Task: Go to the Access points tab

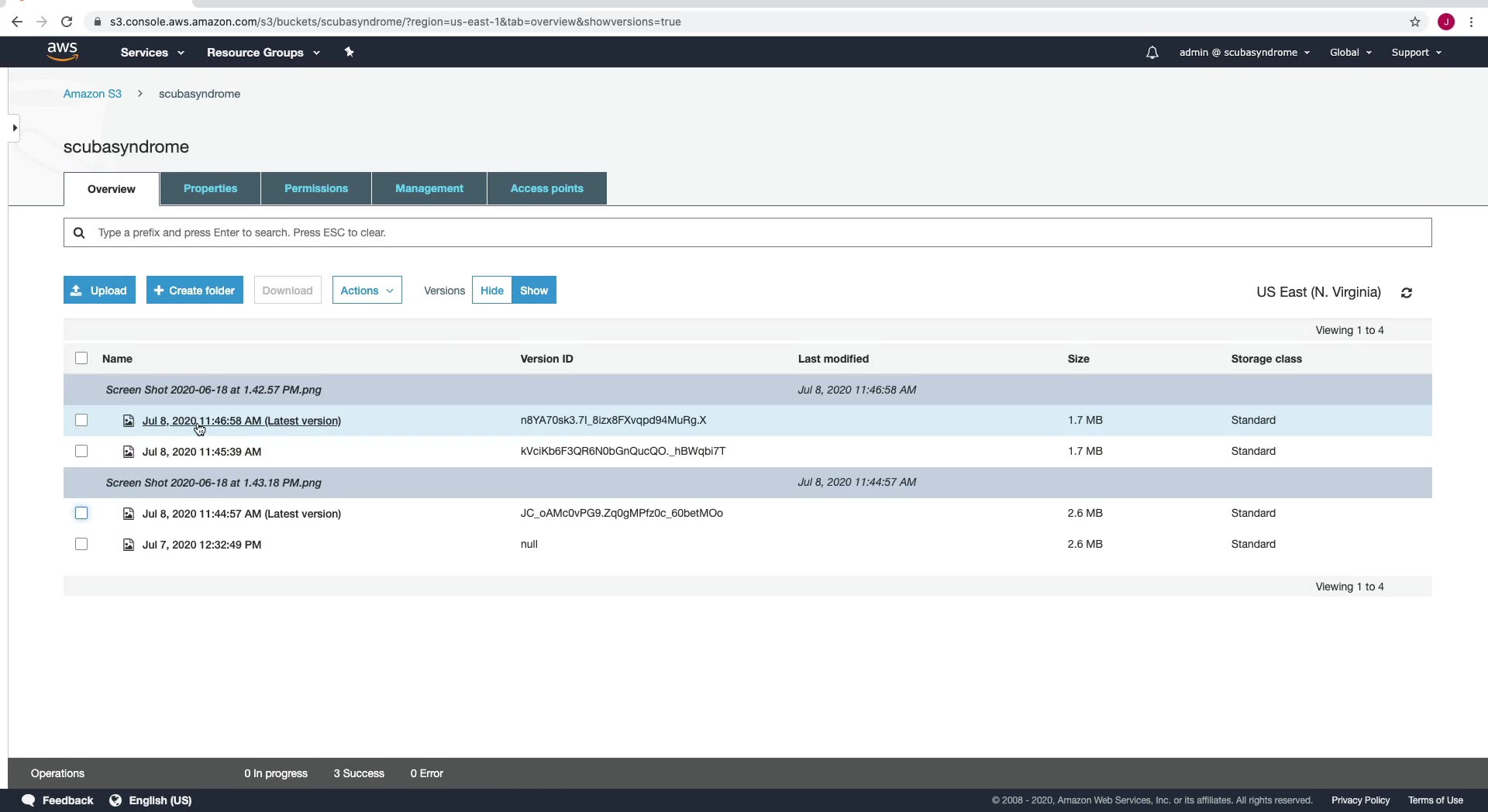Action: [547, 189]
